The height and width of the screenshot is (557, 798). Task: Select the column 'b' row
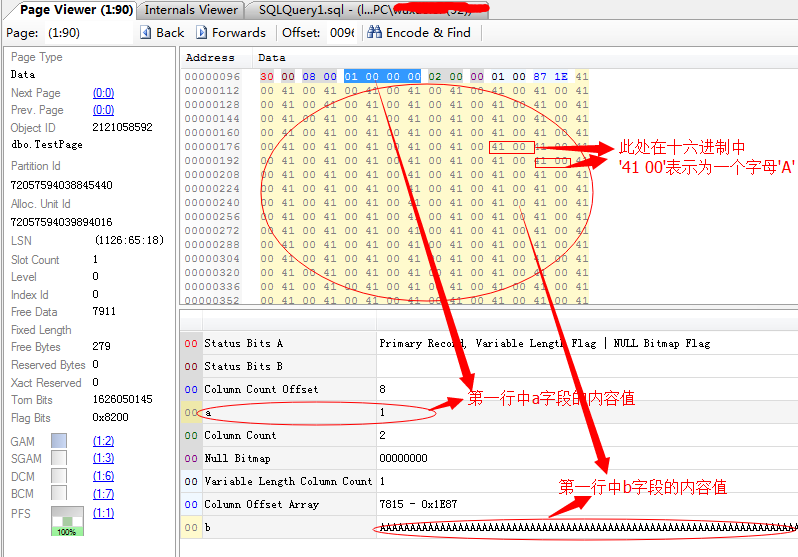pos(489,527)
